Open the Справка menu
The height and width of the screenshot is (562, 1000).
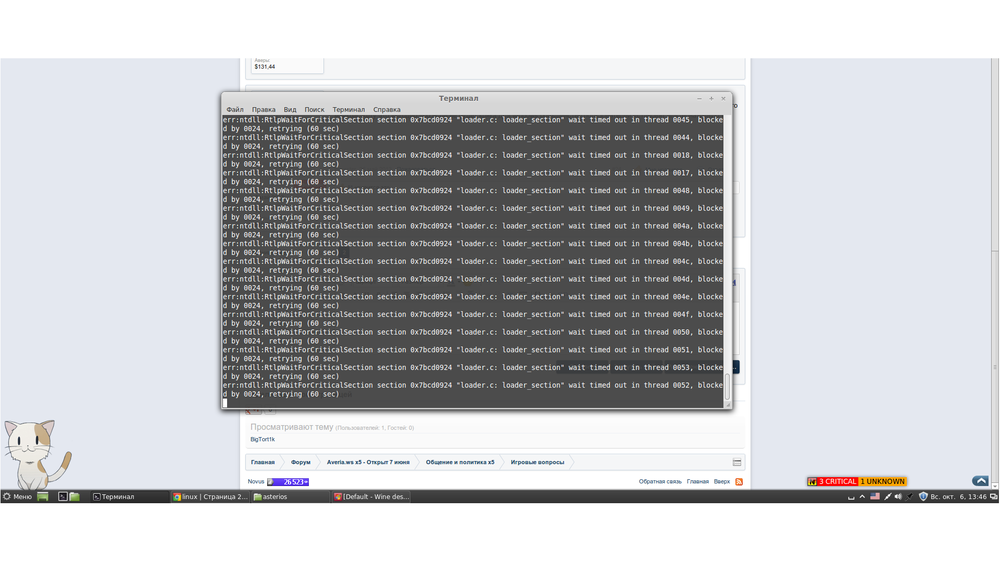coord(386,110)
